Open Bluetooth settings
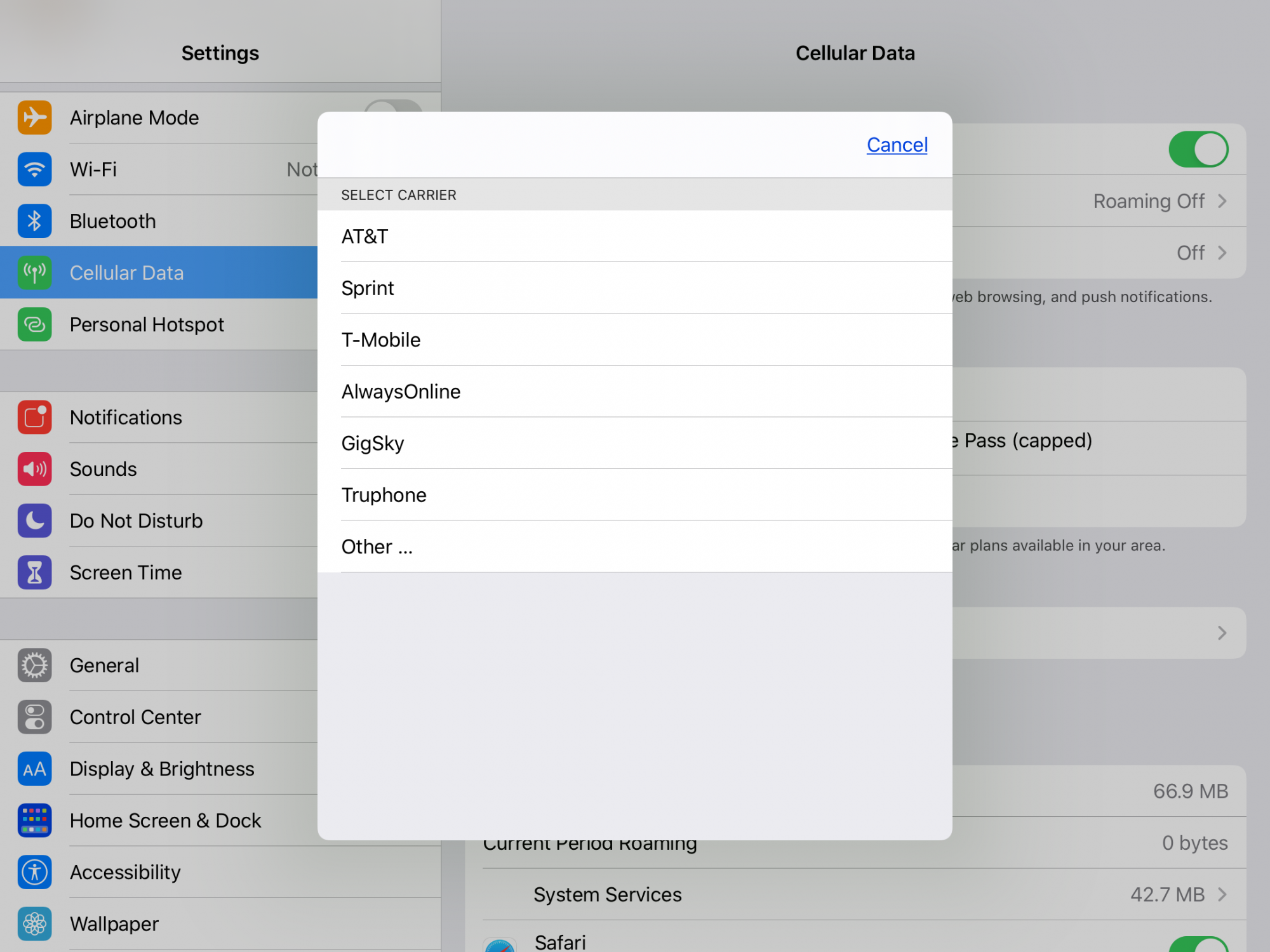This screenshot has width=1270, height=952. click(x=159, y=221)
